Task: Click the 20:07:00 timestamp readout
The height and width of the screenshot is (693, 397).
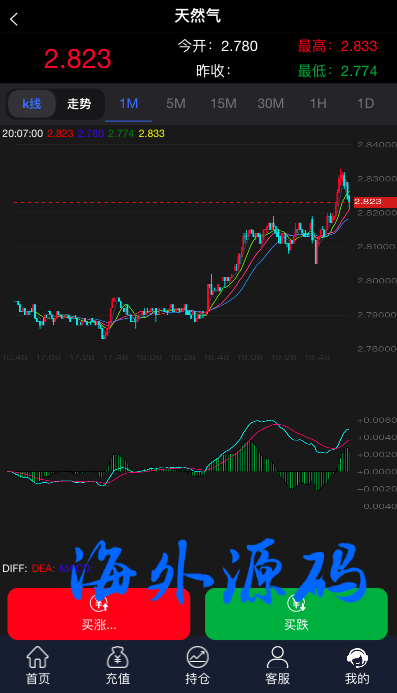Action: tap(23, 133)
